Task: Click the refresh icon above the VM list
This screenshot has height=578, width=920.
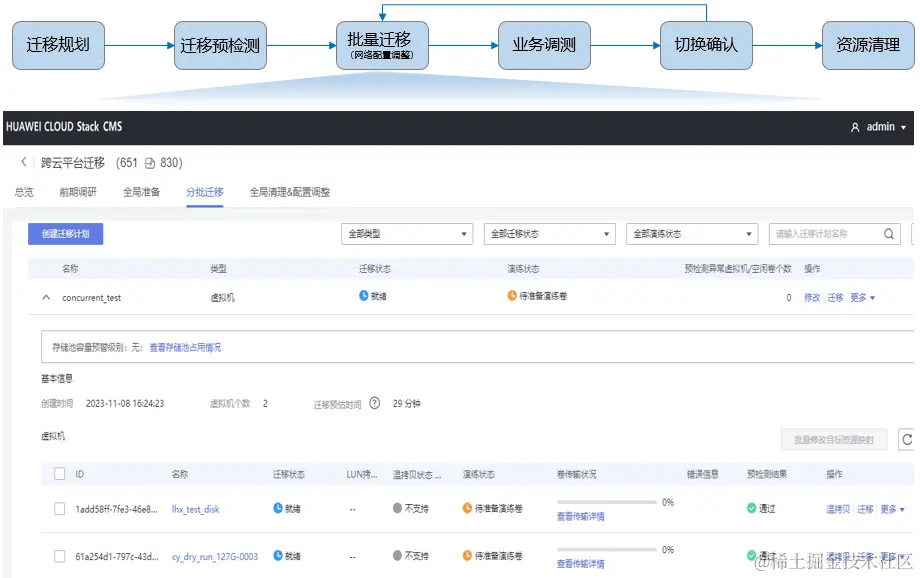Action: [x=908, y=440]
